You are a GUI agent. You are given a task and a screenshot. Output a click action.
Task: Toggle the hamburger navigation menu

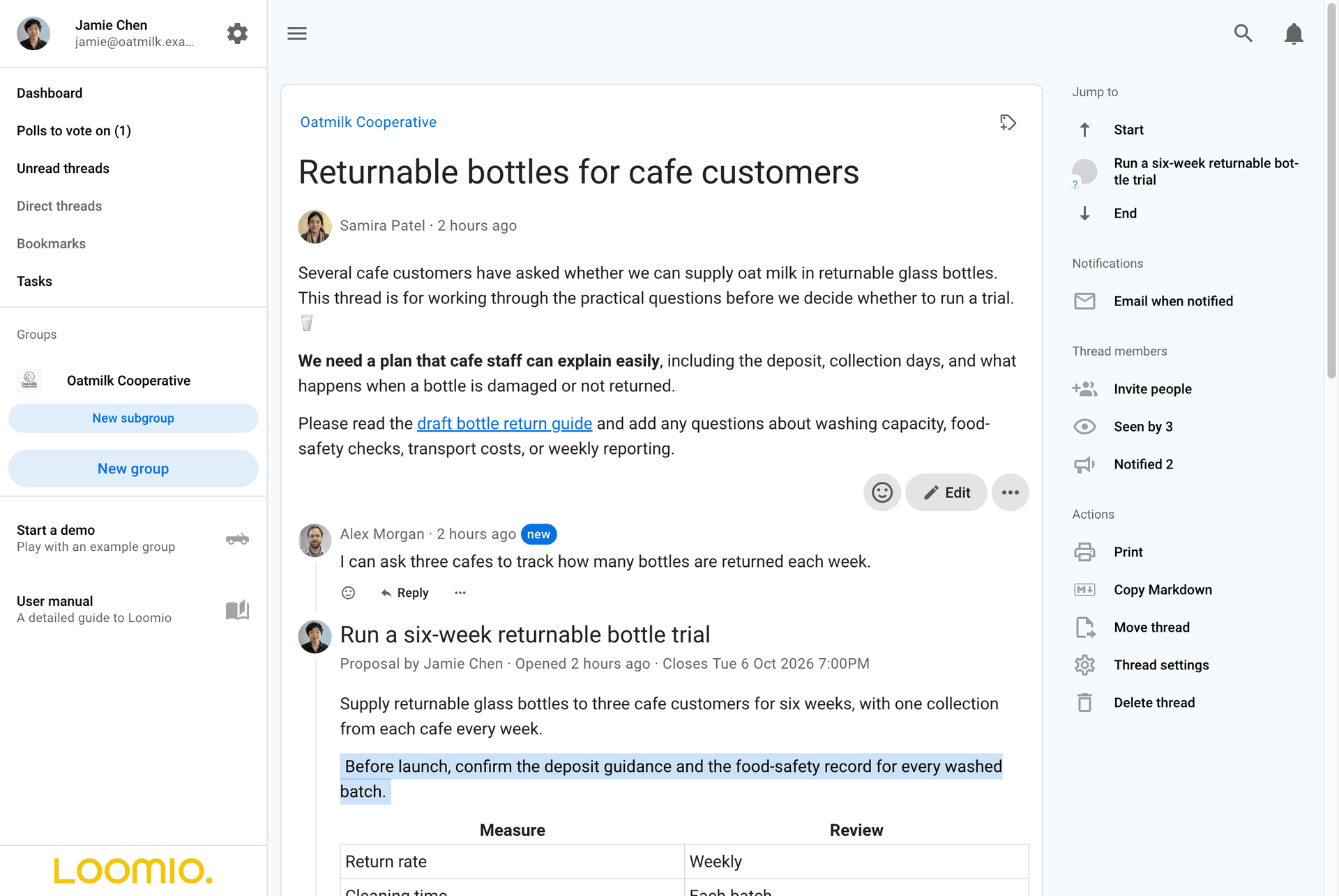[x=297, y=33]
